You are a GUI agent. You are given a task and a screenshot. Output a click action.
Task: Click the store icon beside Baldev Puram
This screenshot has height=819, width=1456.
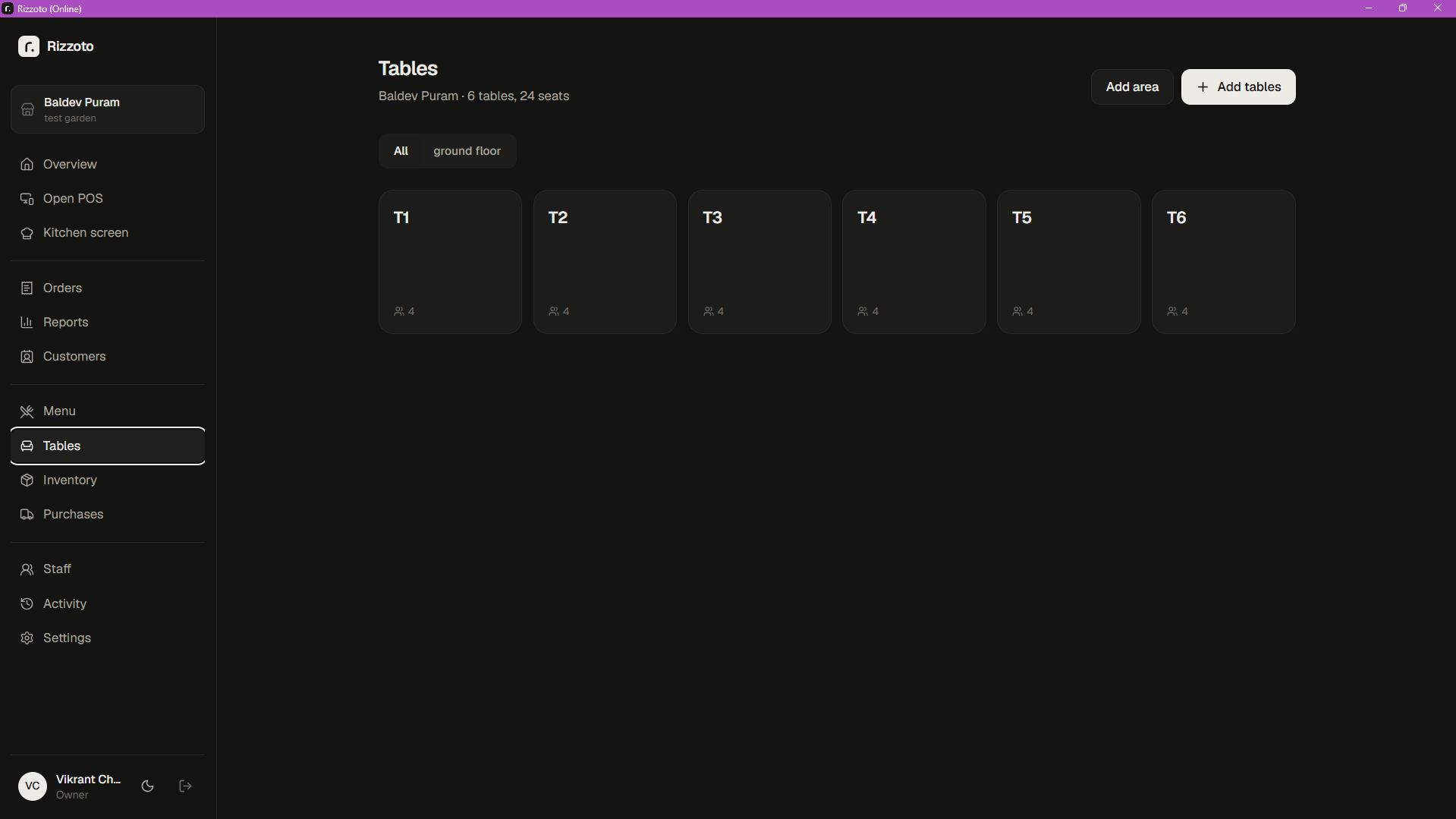point(28,110)
